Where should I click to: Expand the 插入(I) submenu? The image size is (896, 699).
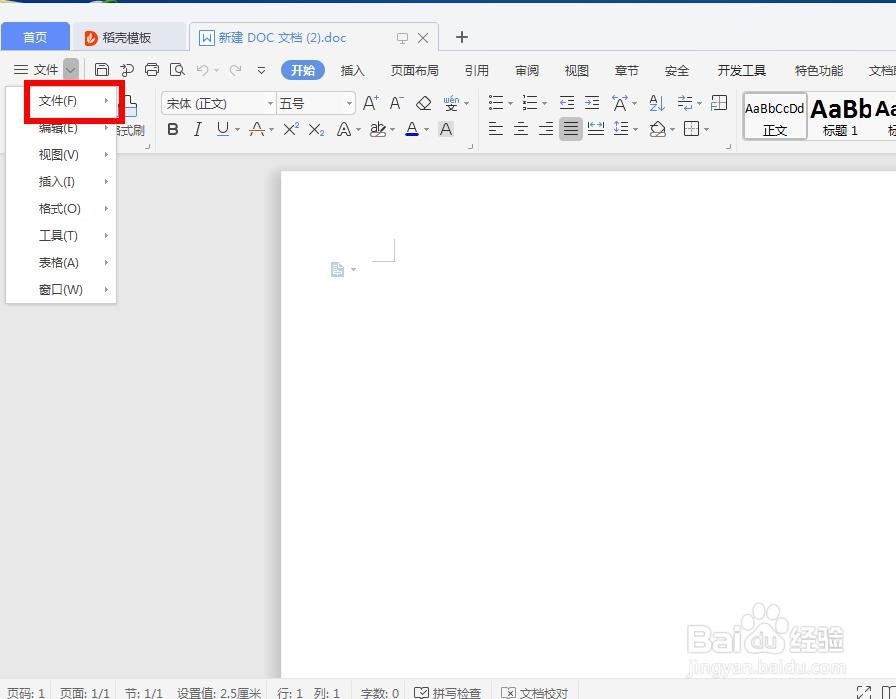pos(61,182)
